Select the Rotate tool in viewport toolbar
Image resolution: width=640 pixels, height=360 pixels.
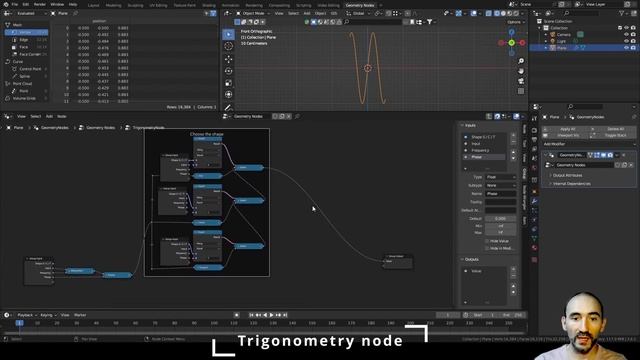tap(229, 71)
